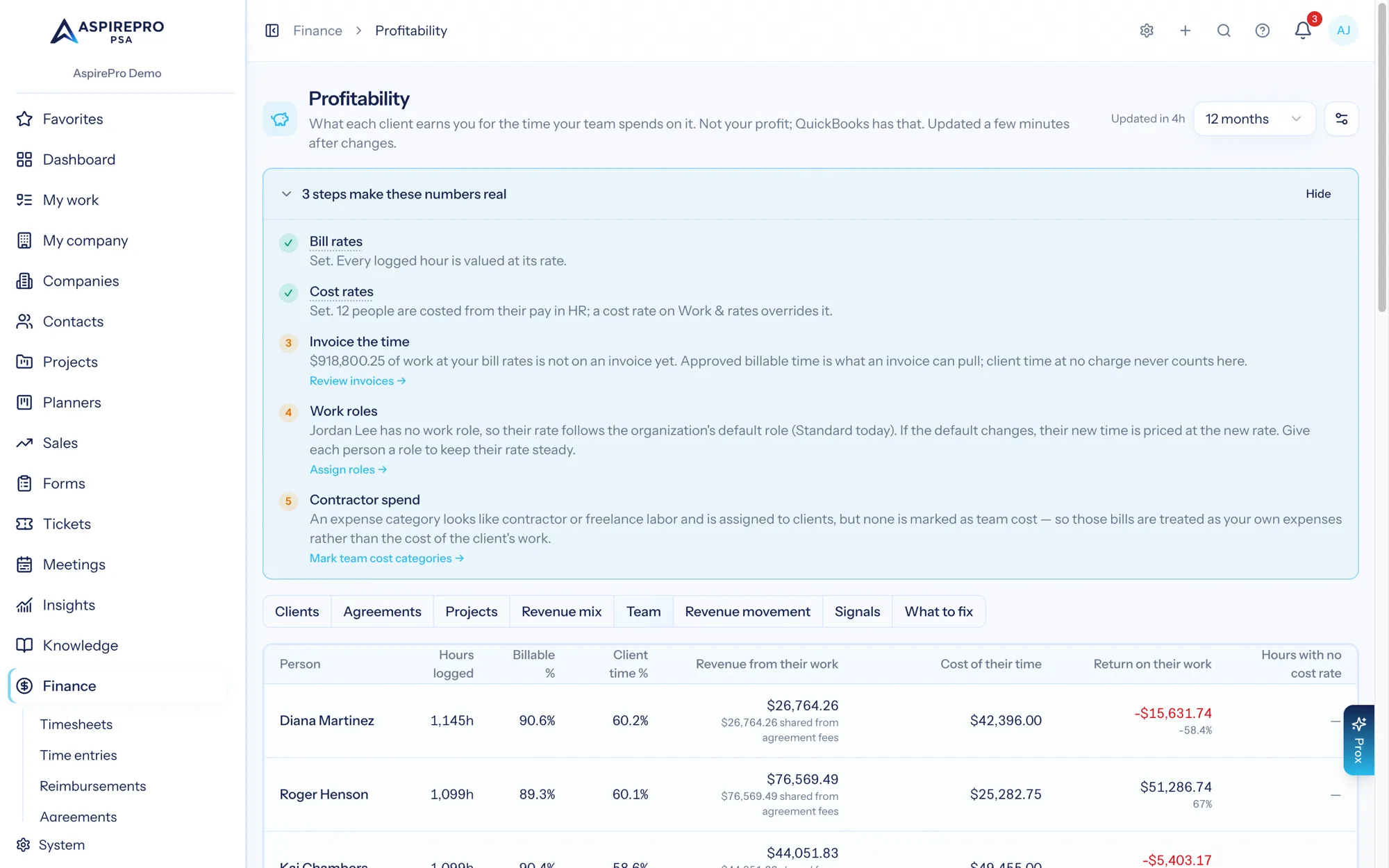1389x868 pixels.
Task: Click the plus add-new icon
Action: click(x=1186, y=31)
